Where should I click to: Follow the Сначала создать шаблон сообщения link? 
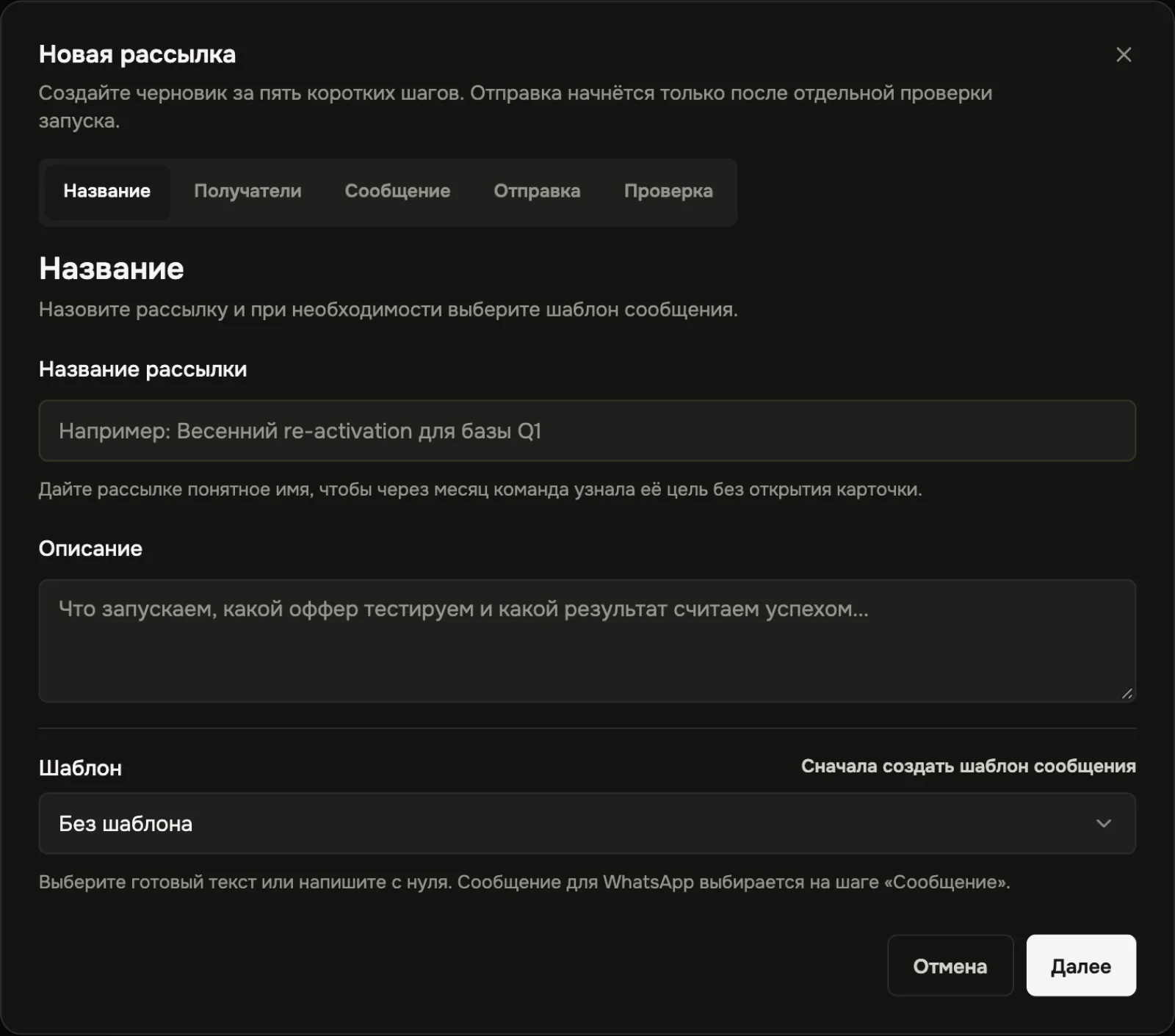click(x=968, y=766)
